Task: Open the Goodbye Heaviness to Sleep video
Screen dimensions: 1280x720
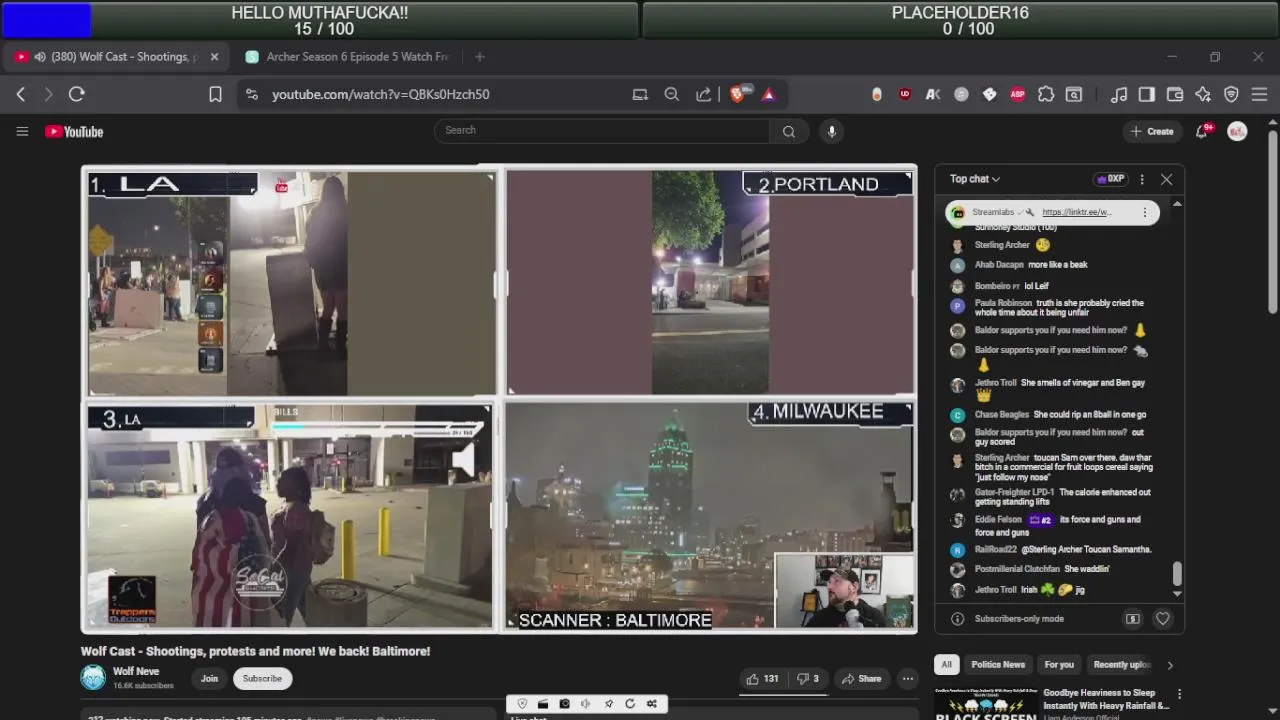Action: (1106, 699)
